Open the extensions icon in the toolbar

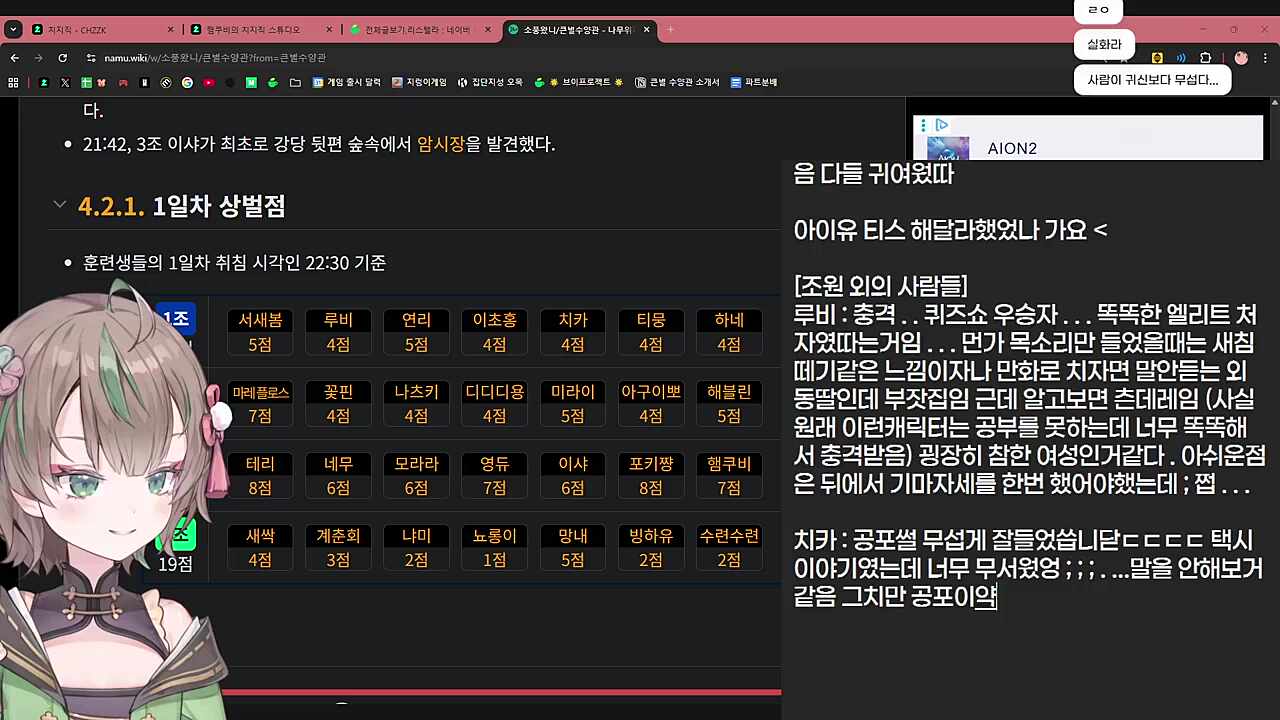1206,58
